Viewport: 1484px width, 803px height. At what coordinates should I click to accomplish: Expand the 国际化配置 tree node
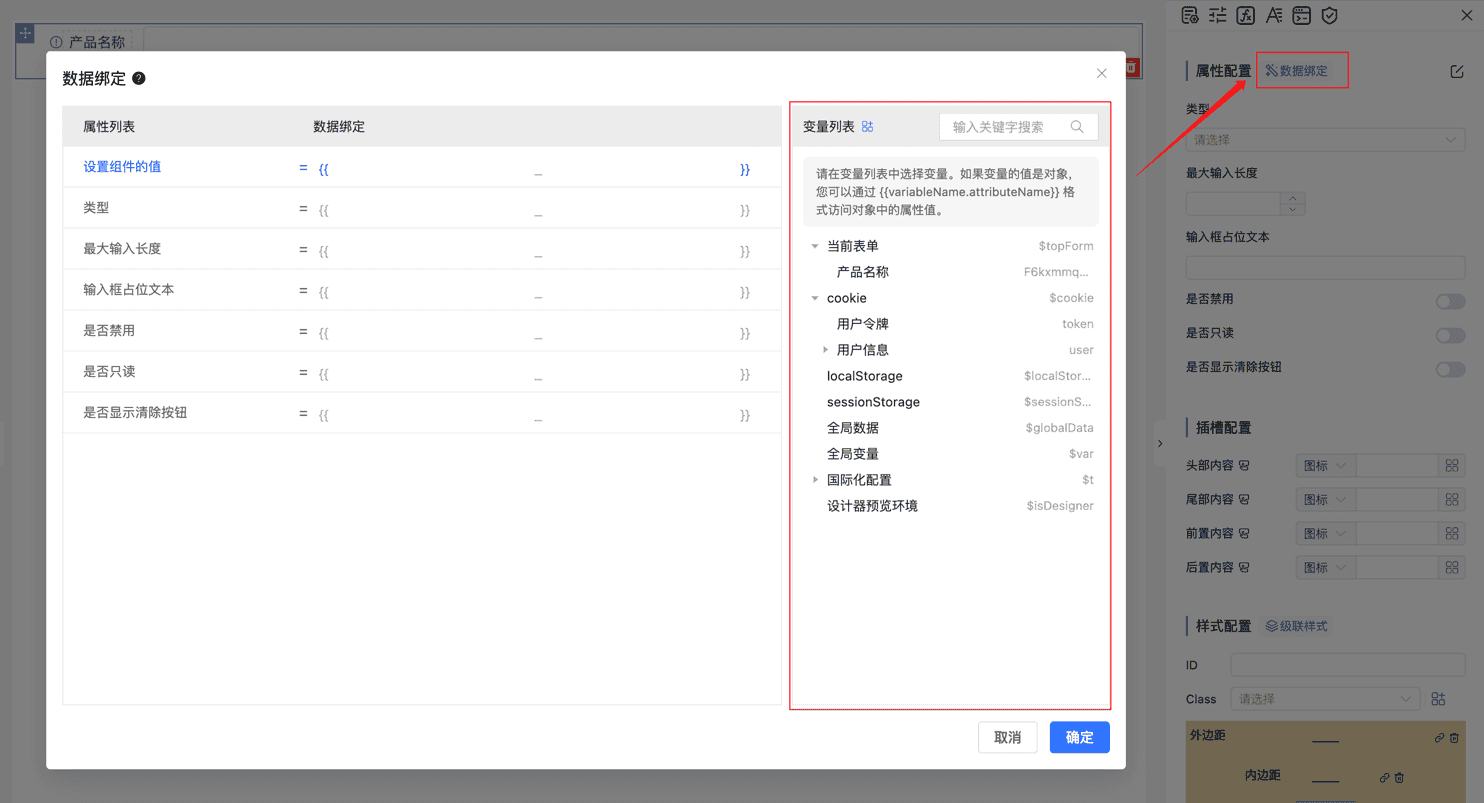pyautogui.click(x=815, y=480)
